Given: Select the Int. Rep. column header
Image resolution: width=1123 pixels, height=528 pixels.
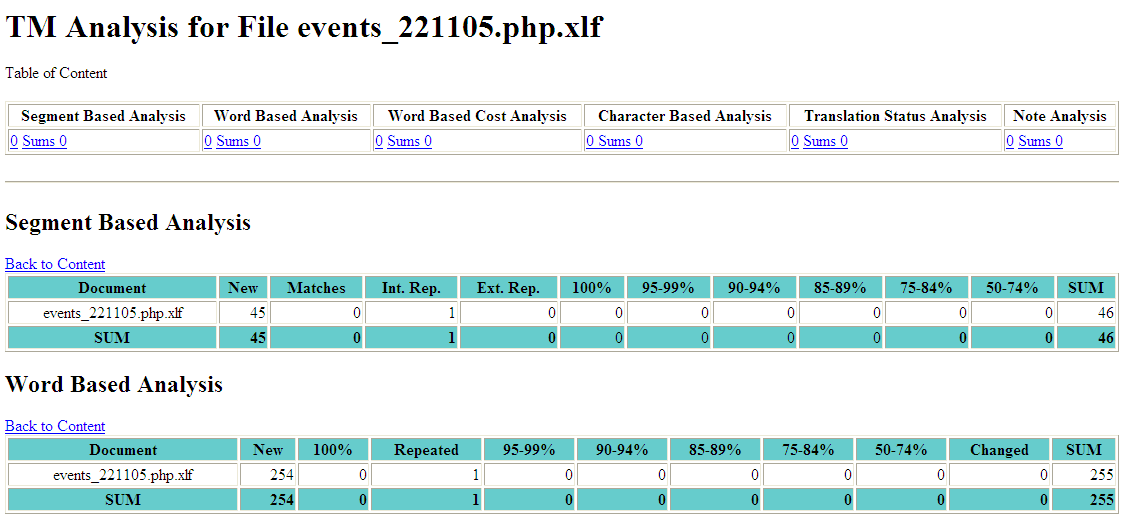Looking at the screenshot, I should [x=411, y=288].
